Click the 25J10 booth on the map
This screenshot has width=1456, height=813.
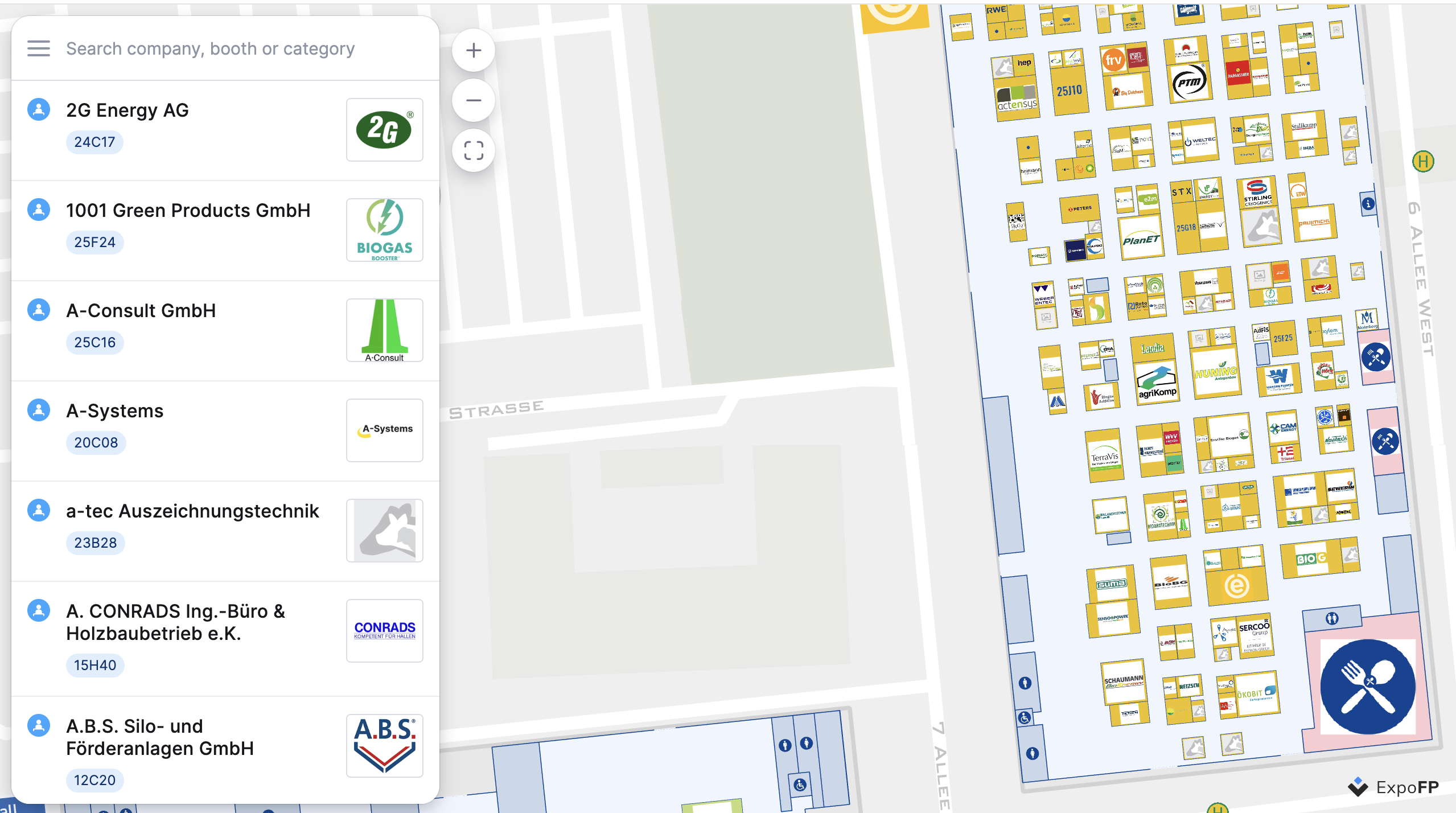coord(1068,91)
